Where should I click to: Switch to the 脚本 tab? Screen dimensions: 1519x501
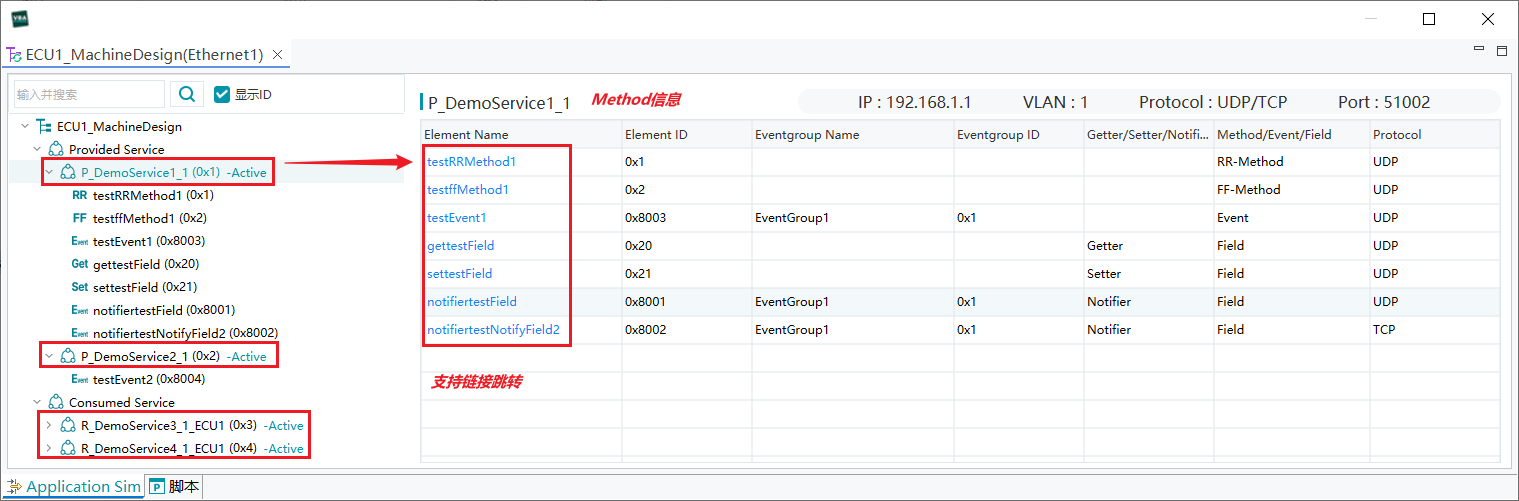pyautogui.click(x=176, y=486)
